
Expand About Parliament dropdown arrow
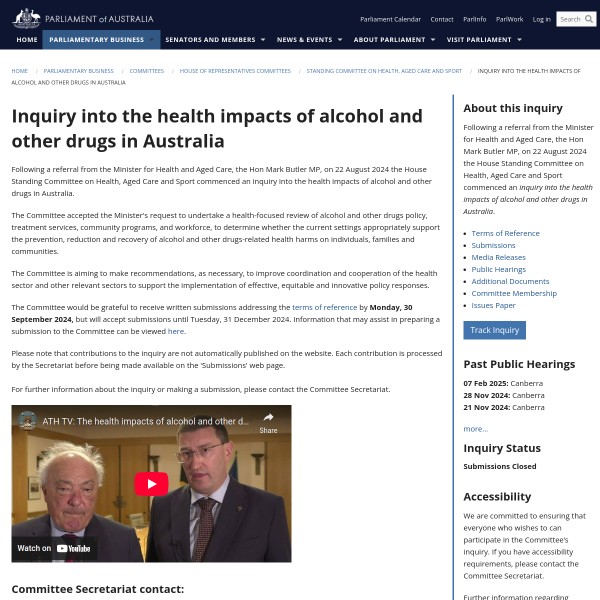433,40
